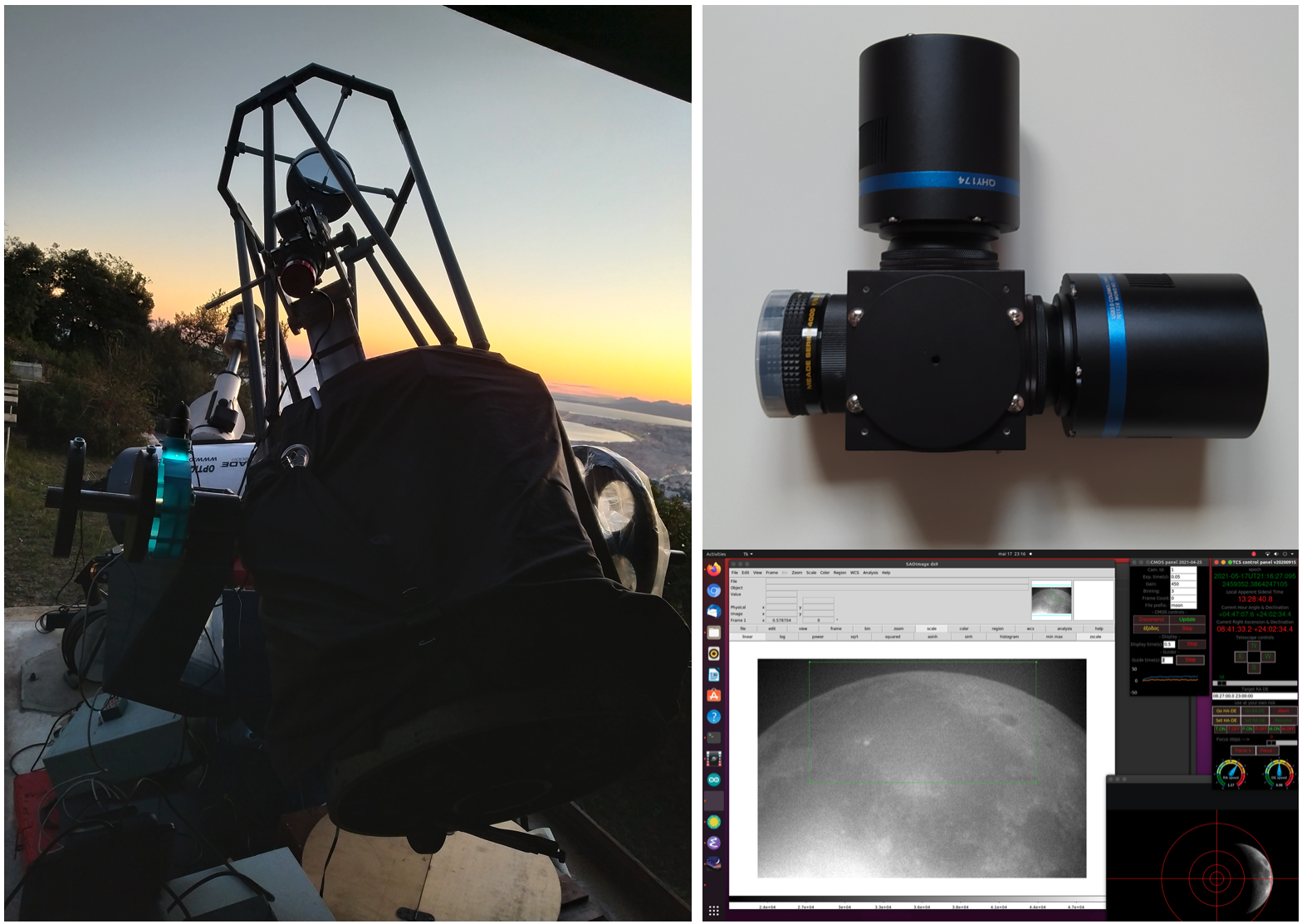The image size is (1302, 924).
Task: Open ds9 Edit menu
Action: point(745,573)
